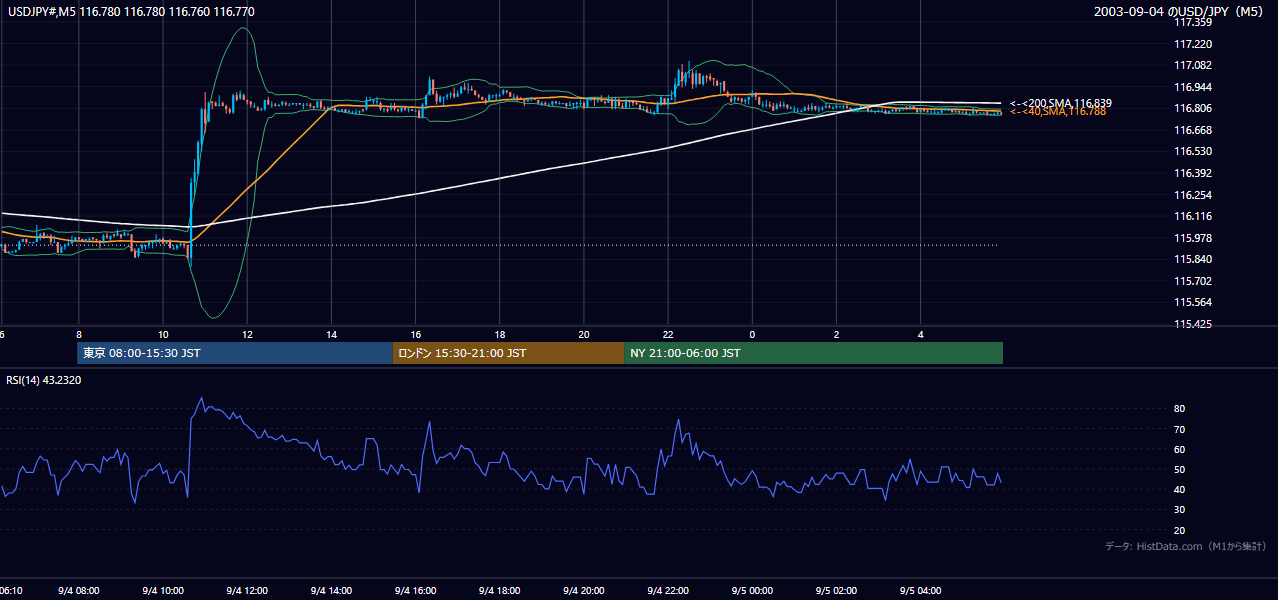Click hour label 18 under the price chart

(499, 334)
